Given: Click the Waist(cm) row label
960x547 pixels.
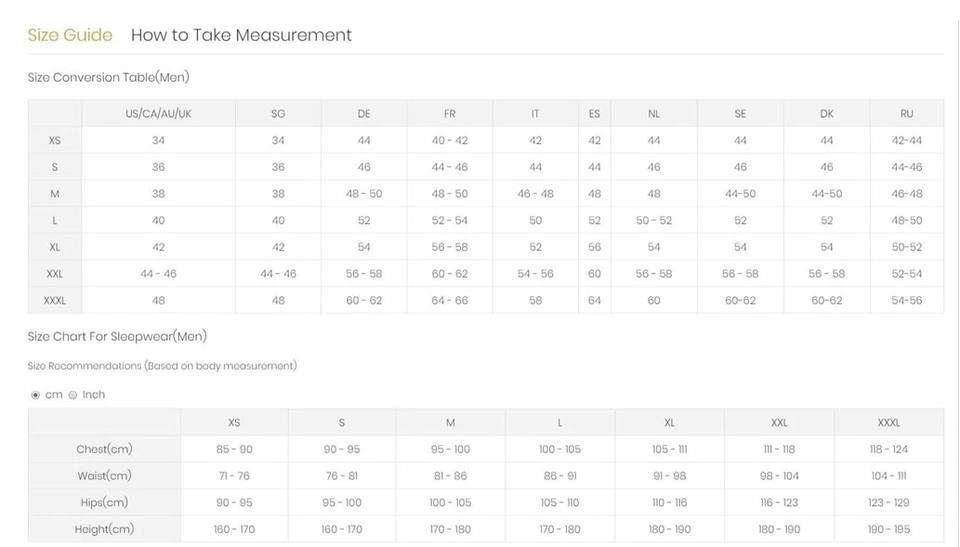Looking at the screenshot, I should click(x=104, y=476).
